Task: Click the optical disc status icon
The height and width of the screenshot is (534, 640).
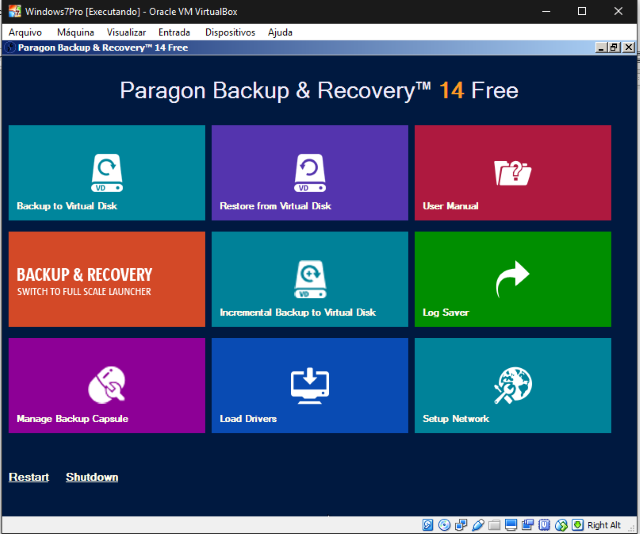Action: pos(444,525)
